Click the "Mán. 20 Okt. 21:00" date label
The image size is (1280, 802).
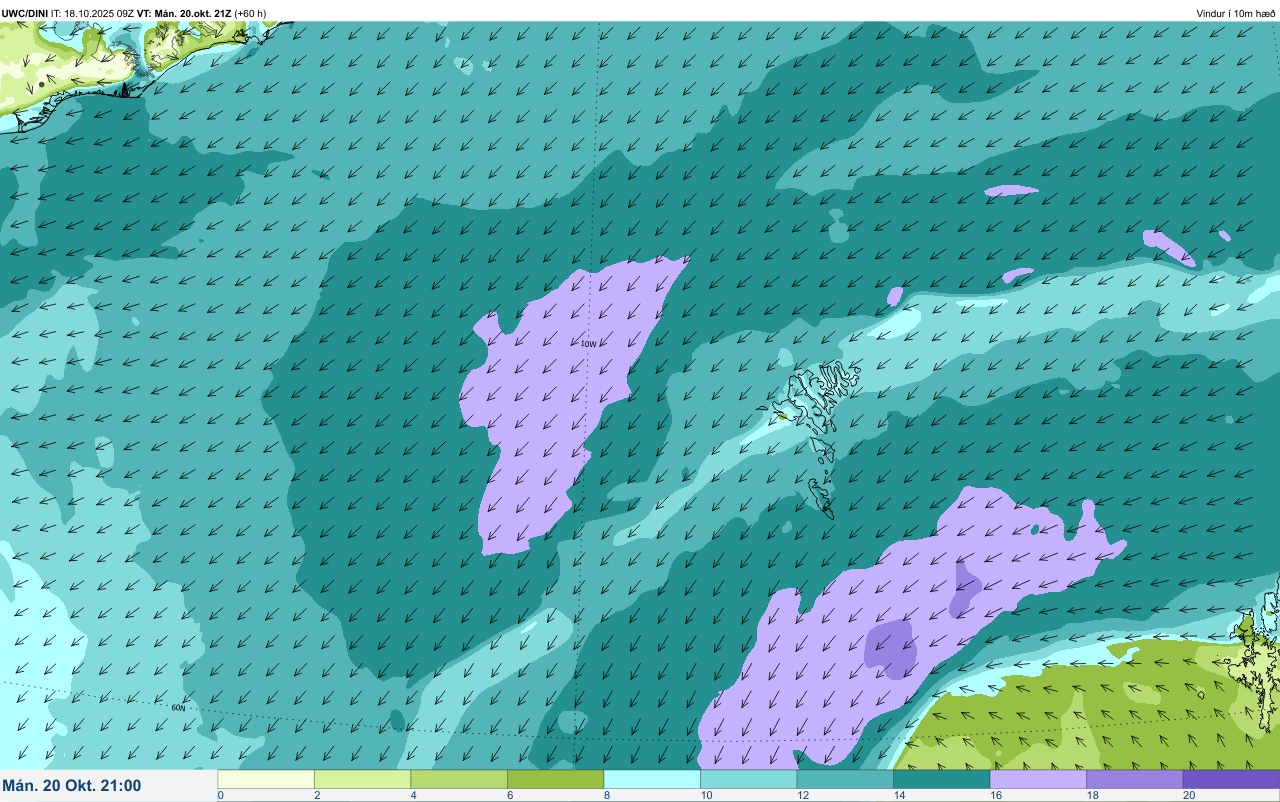72,786
